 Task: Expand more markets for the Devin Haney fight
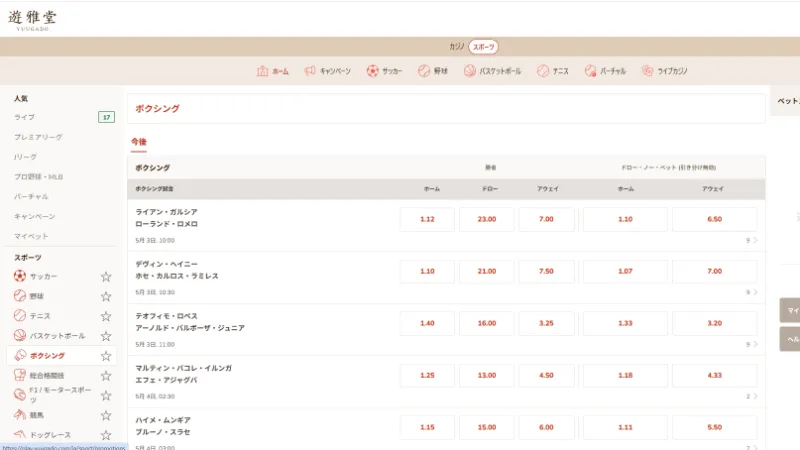[x=752, y=292]
